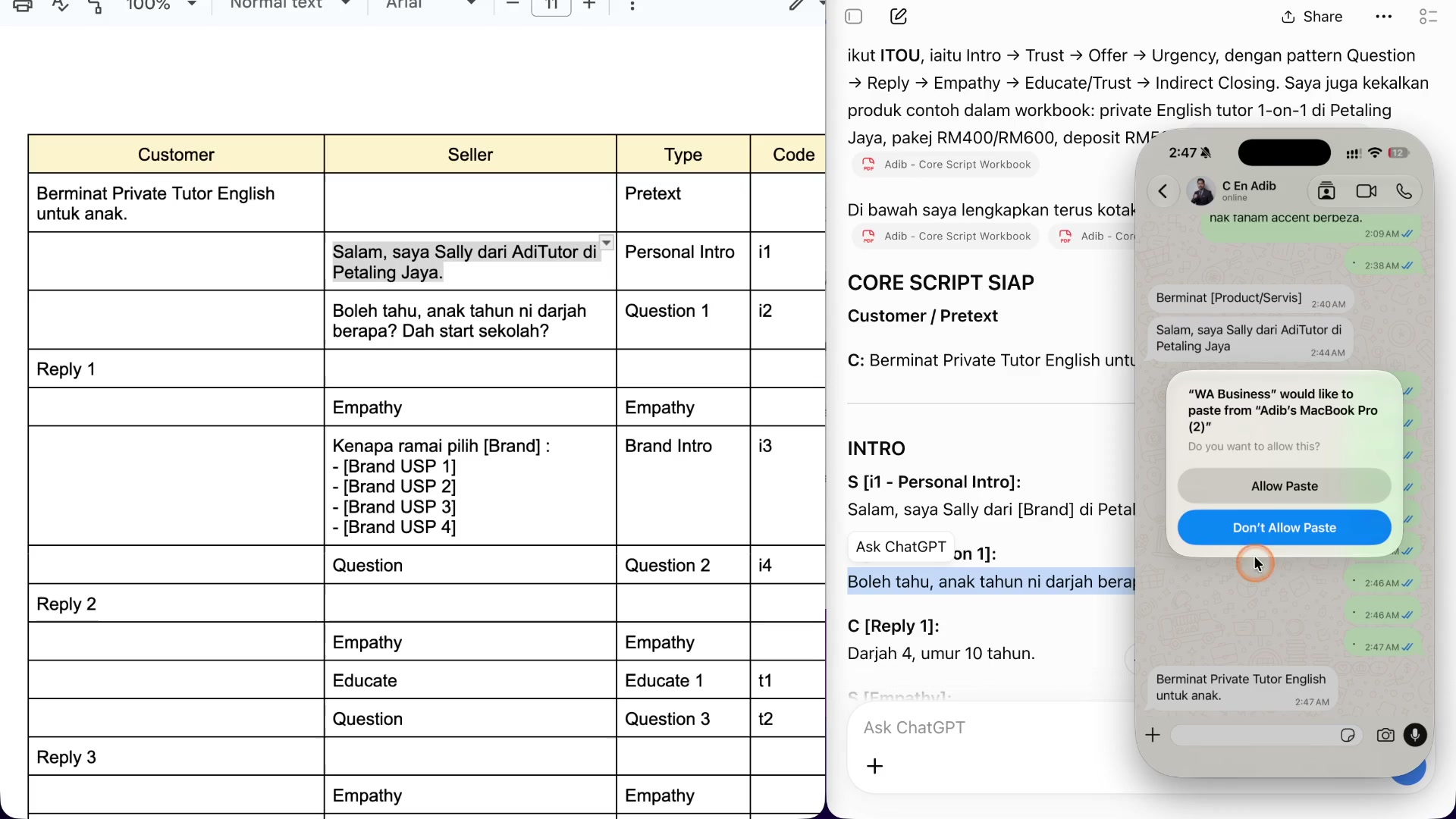Image resolution: width=1456 pixels, height=819 pixels.
Task: Select the paint format tool
Action: pyautogui.click(x=96, y=6)
